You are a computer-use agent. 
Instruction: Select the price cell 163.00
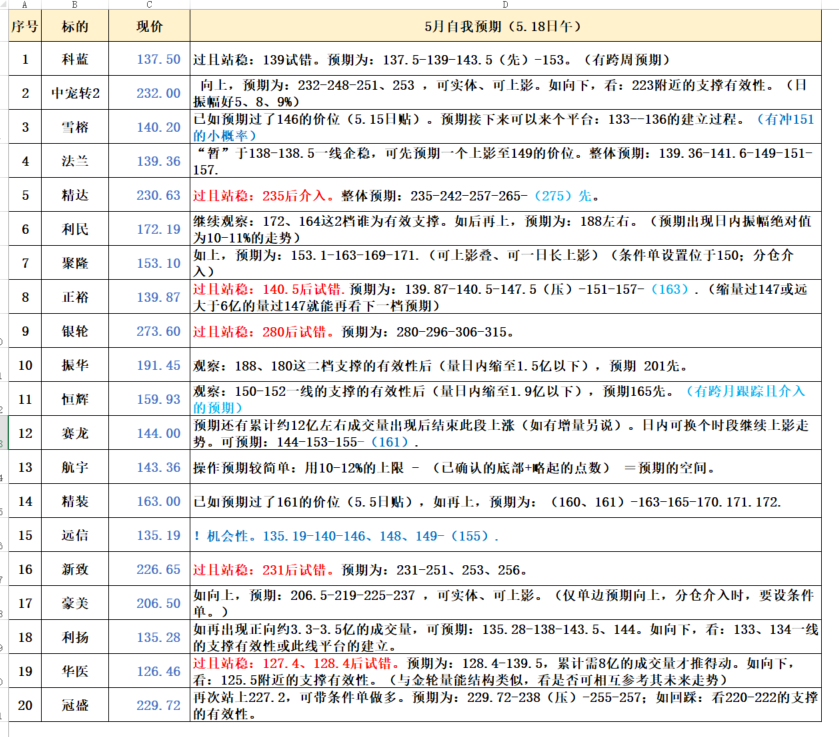point(149,501)
